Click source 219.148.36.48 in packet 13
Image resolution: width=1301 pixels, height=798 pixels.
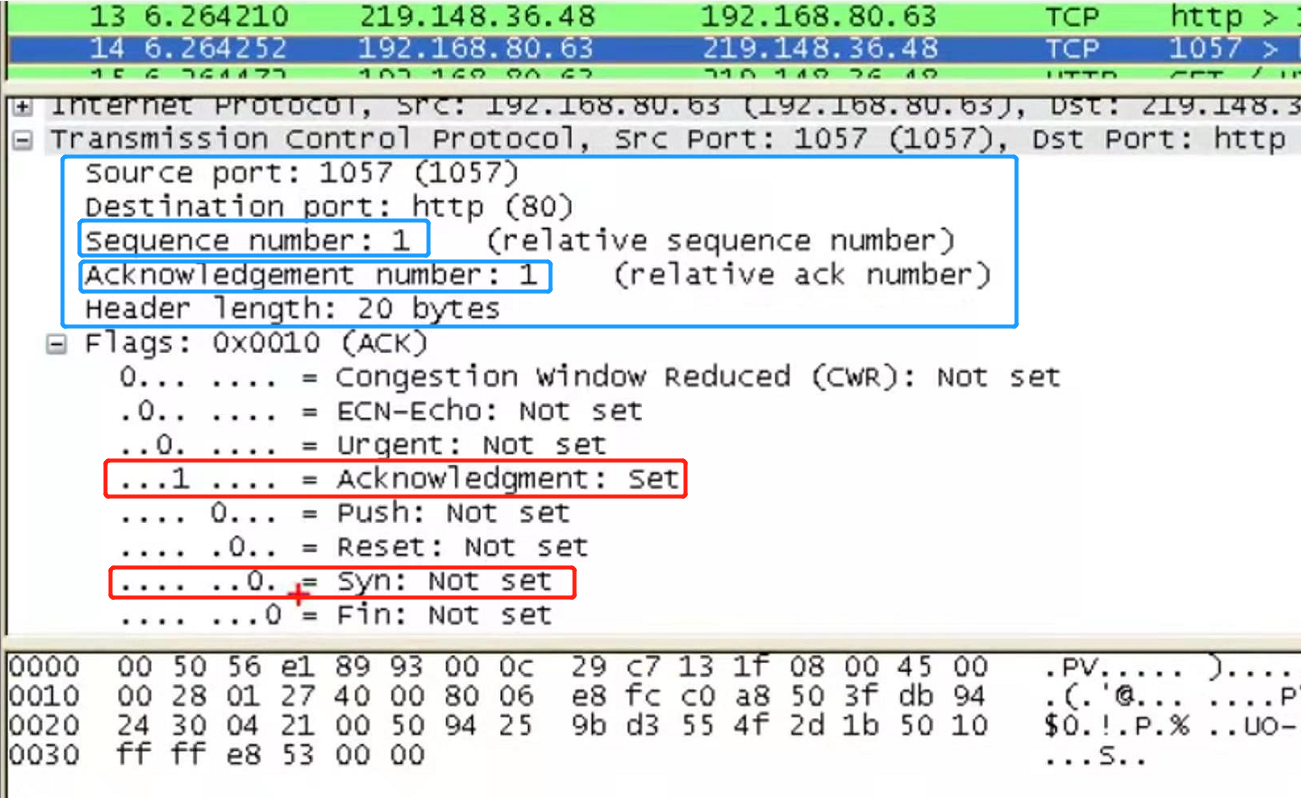pos(477,16)
